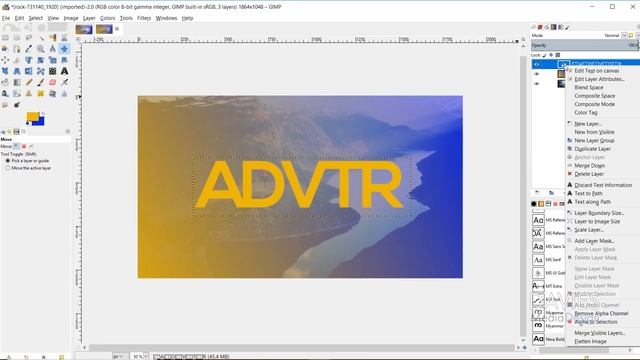Select the Free Select lasso tool
This screenshot has width=640, height=360.
29,38
